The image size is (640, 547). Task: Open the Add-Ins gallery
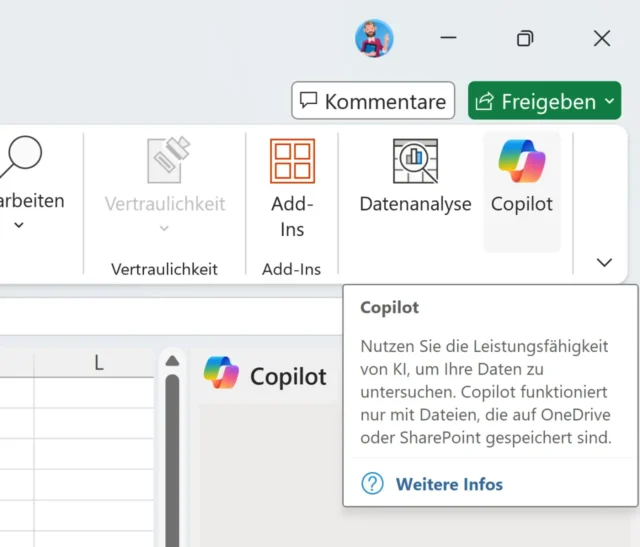[x=292, y=162]
